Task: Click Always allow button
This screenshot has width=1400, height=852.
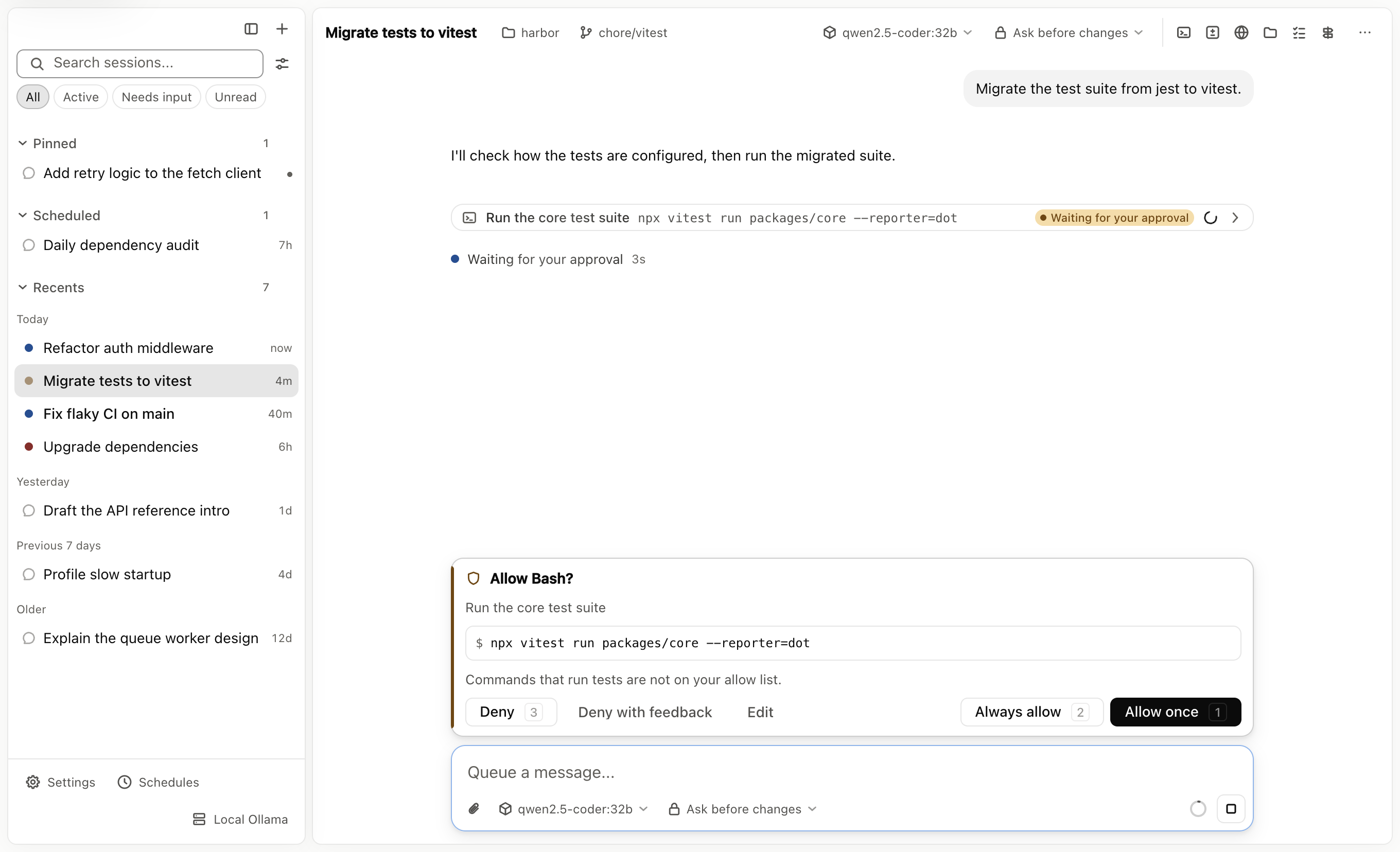Action: click(1031, 712)
